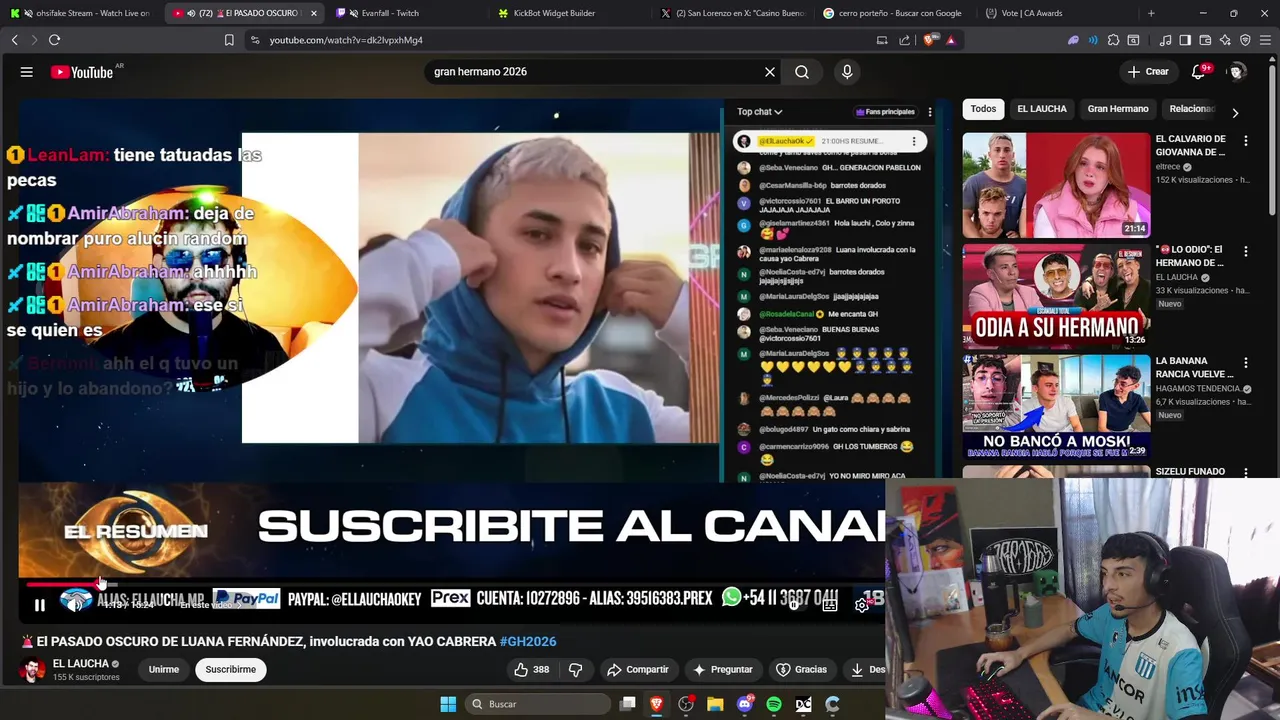Screen dimensions: 1280x720
Task: Open more options for Lo Odio video
Action: point(1246,251)
